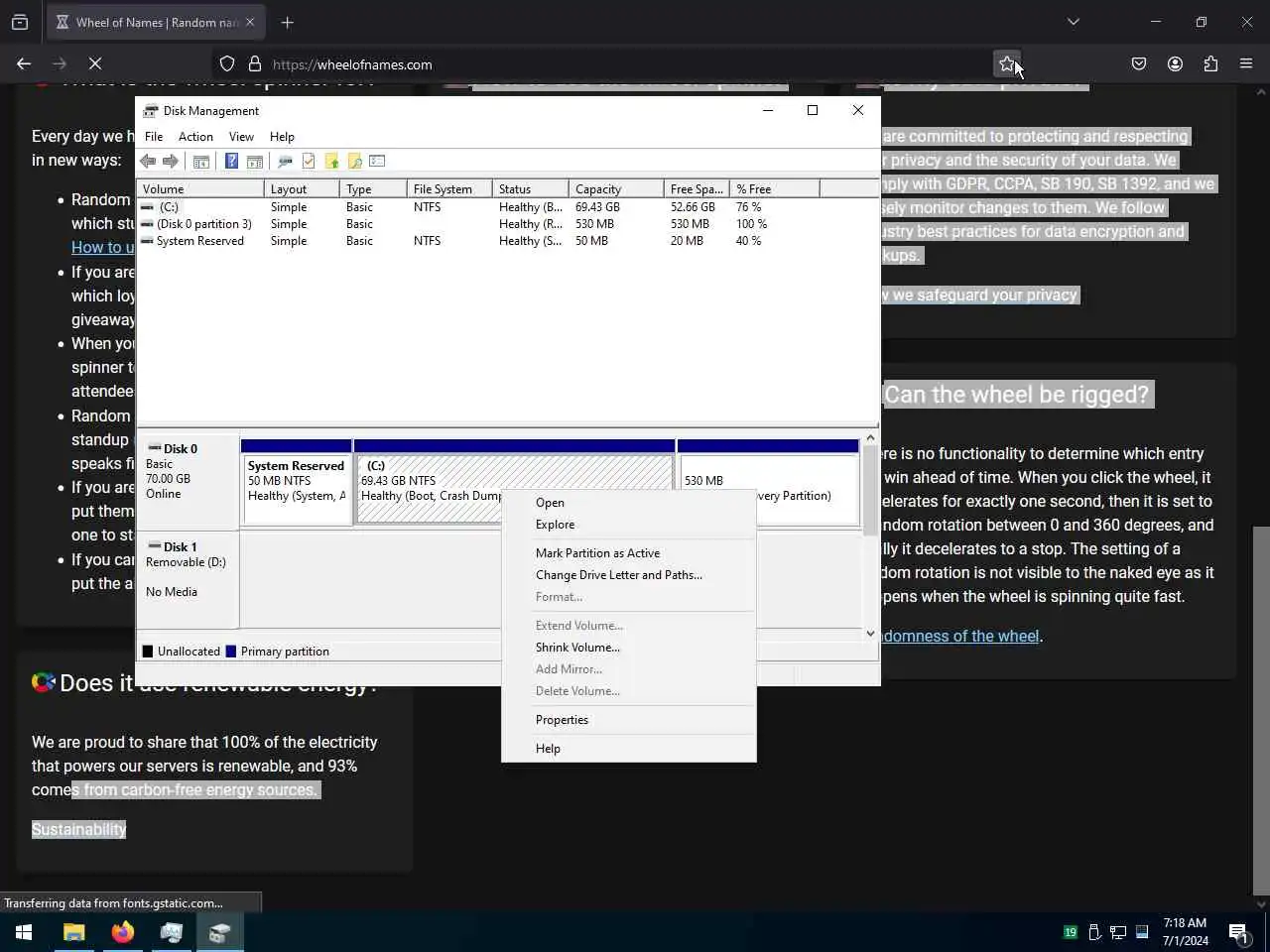Image resolution: width=1270 pixels, height=952 pixels.
Task: Open the safeguard your privacy link
Action: pos(979,296)
